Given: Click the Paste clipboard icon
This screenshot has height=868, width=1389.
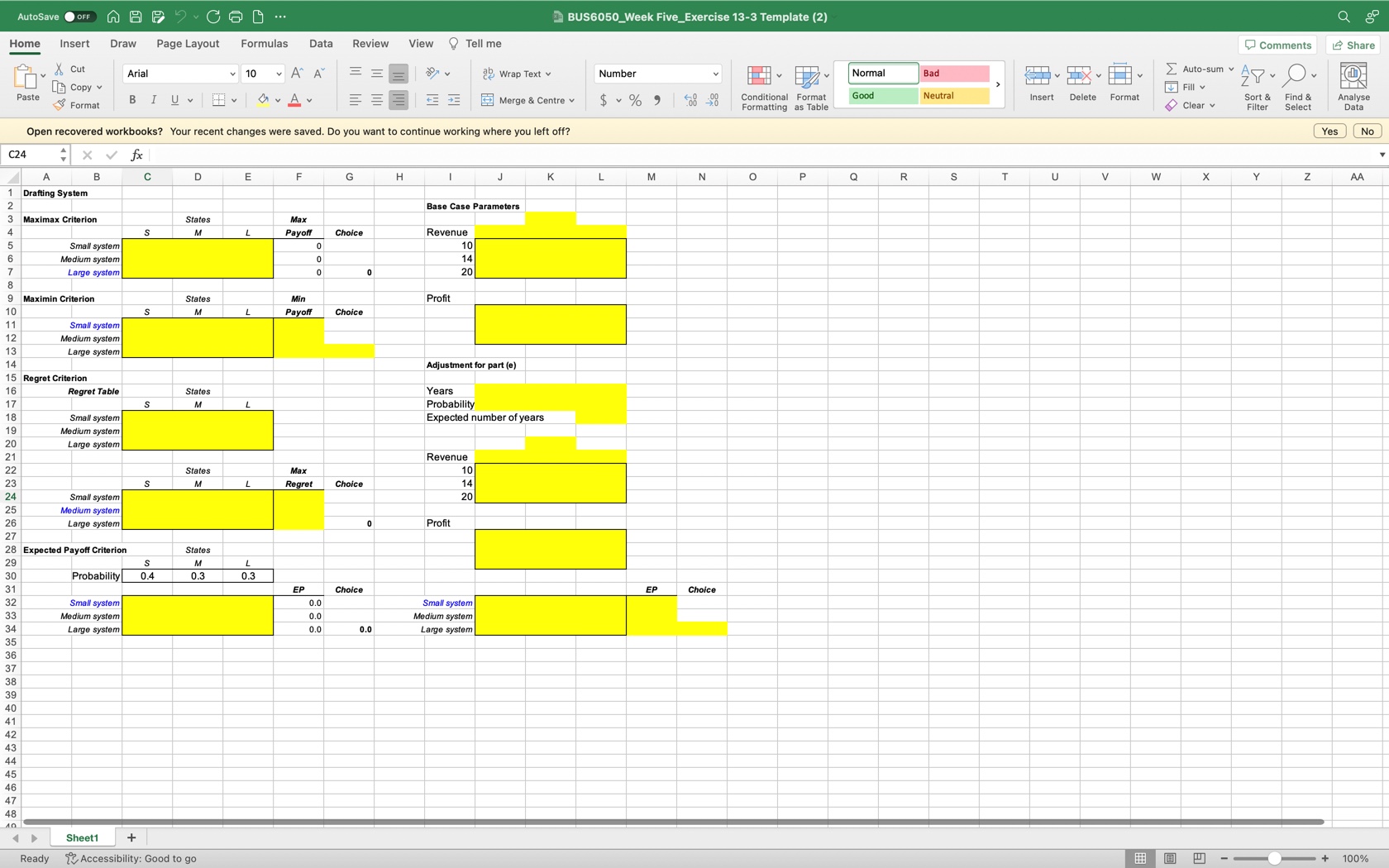Looking at the screenshot, I should click(x=25, y=77).
